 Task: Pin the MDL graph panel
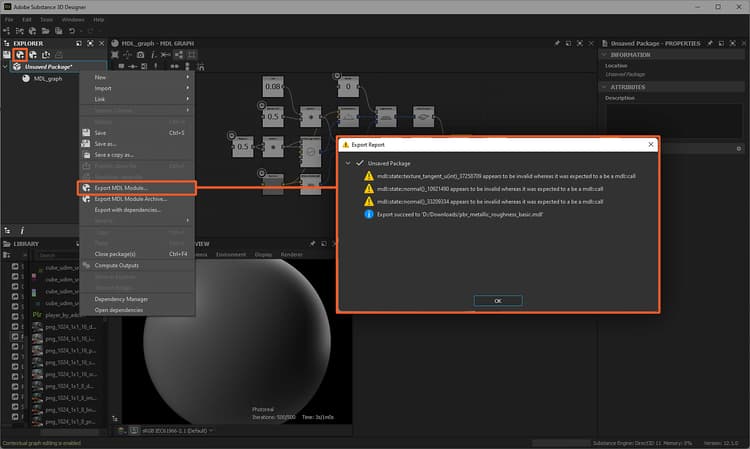(557, 44)
